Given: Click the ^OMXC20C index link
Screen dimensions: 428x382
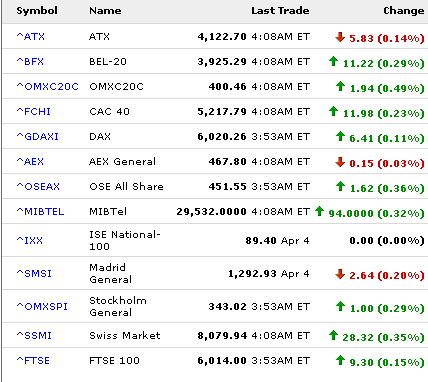Looking at the screenshot, I should [48, 86].
